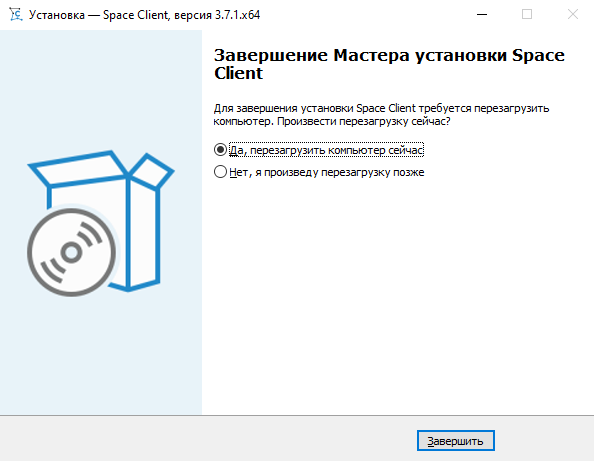This screenshot has height=461, width=594.
Task: Click the label text 'Да, перезагрузить компьютер сейчас'
Action: click(x=326, y=150)
